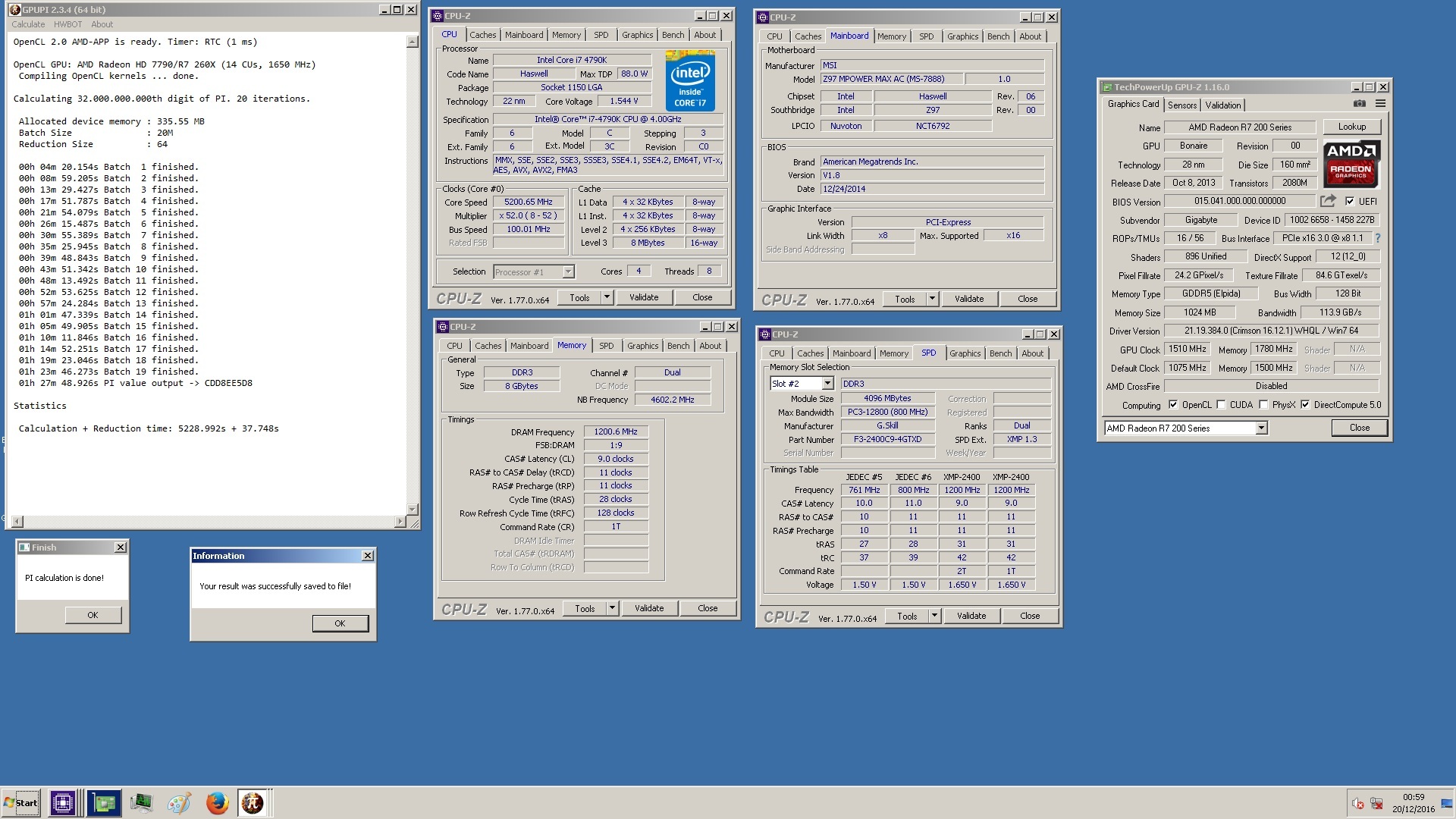Expand Tools arrow in CPU-Z SPD window
The image size is (1456, 819).
(x=934, y=617)
